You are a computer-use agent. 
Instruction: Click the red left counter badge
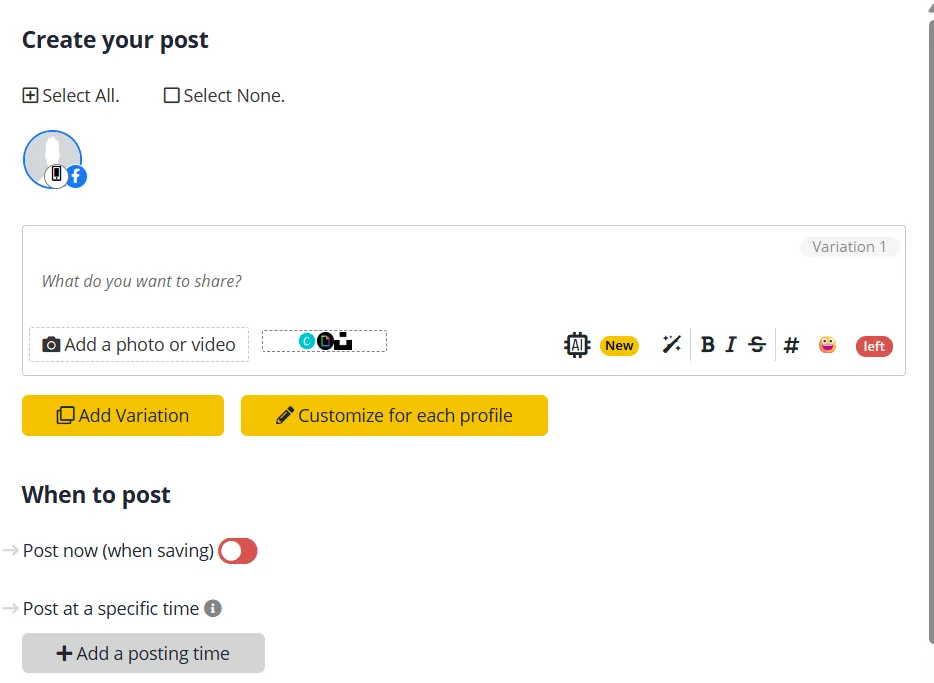874,346
